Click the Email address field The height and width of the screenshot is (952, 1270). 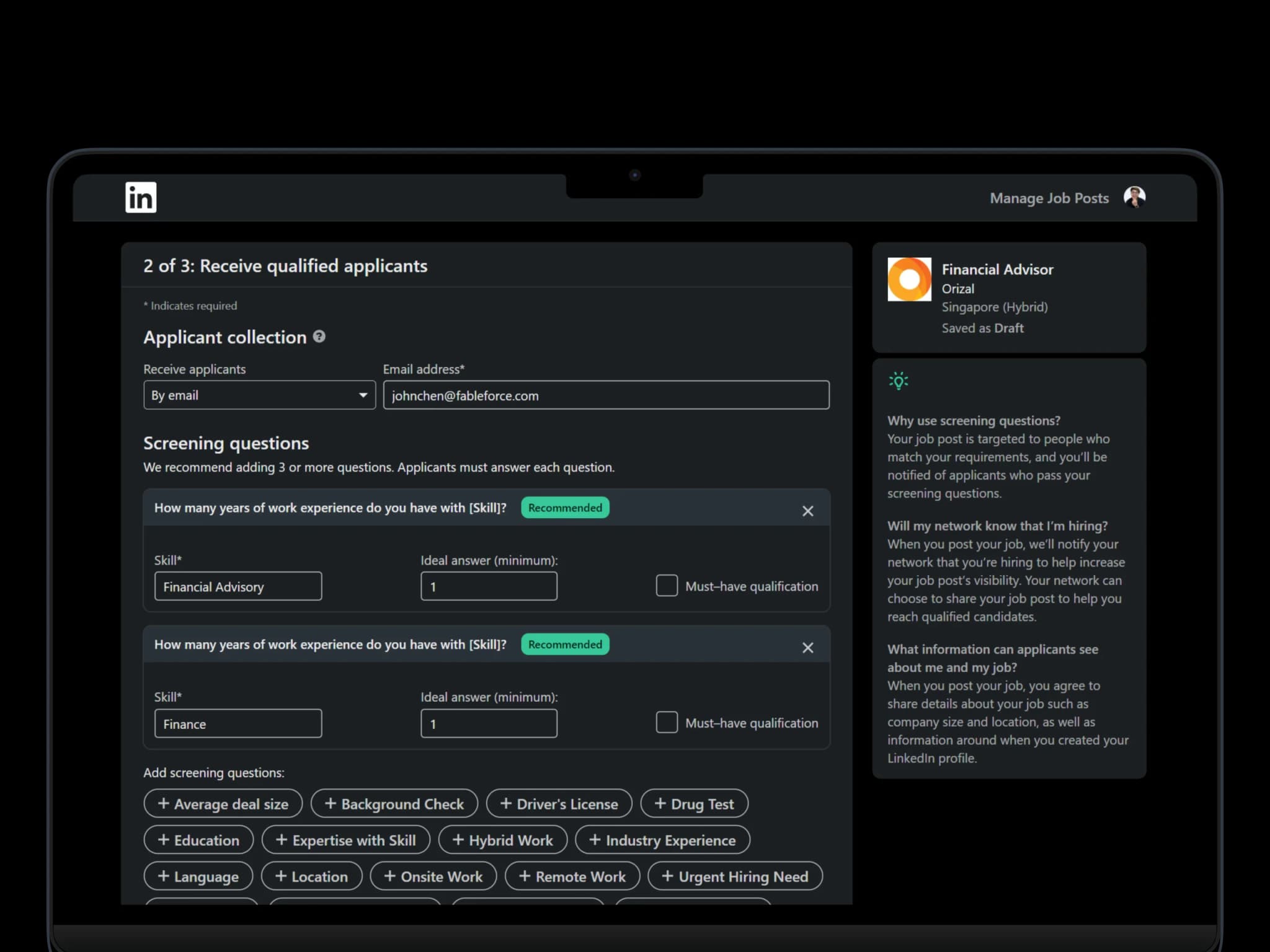[x=606, y=395]
